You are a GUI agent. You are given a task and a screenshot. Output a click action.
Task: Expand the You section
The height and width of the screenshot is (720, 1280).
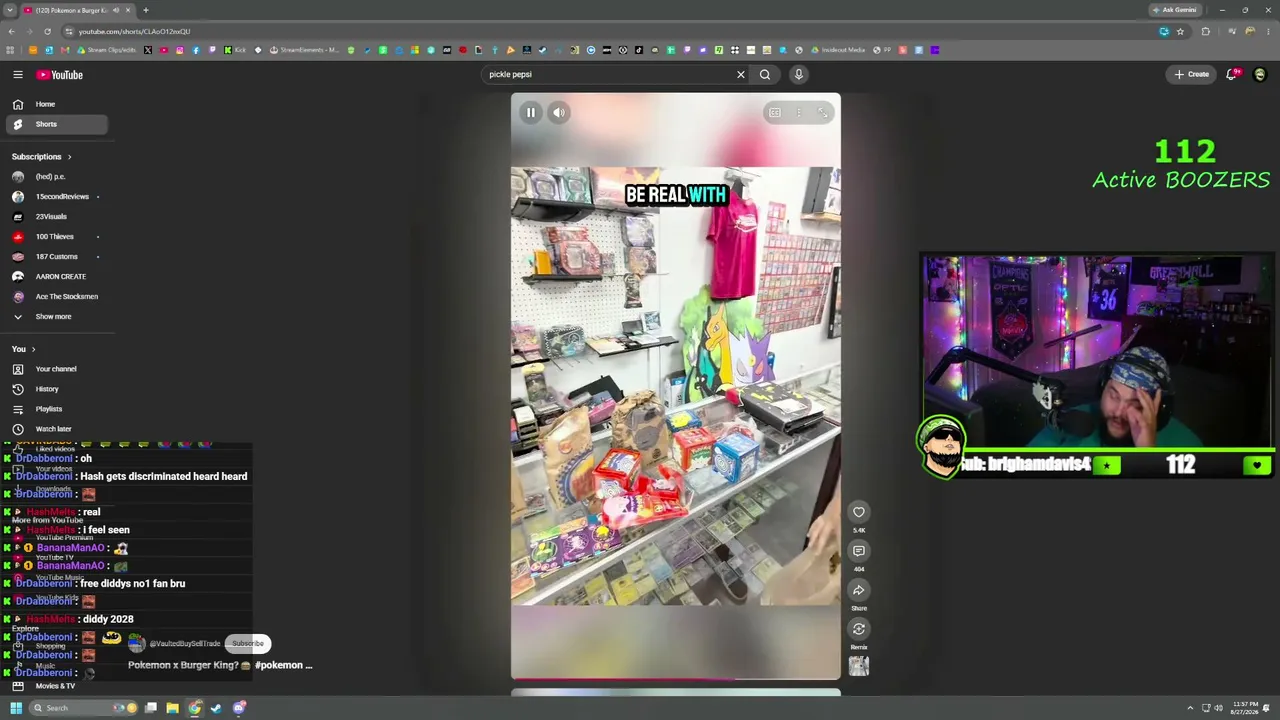pos(24,349)
